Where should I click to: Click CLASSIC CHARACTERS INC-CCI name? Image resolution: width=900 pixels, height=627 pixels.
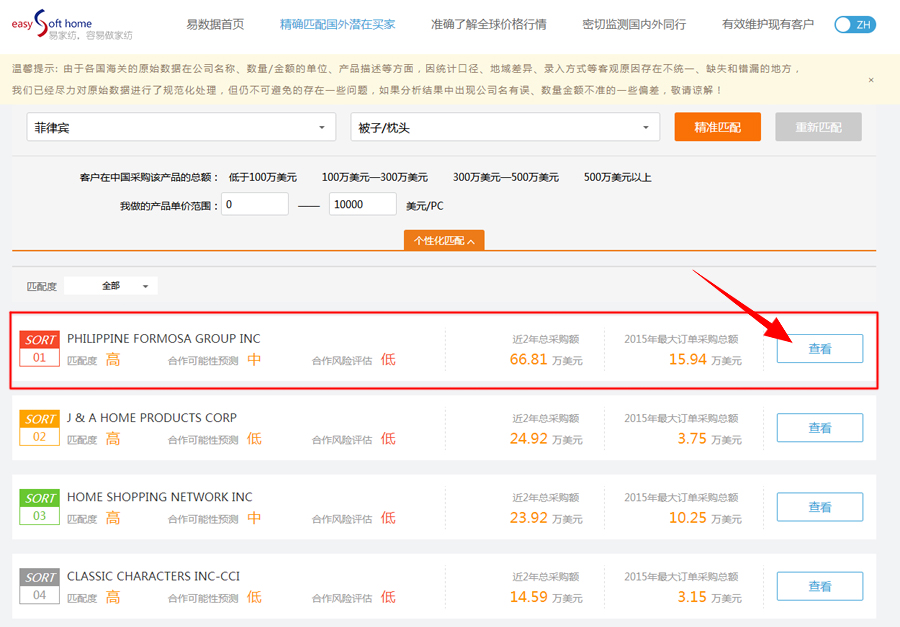point(153,576)
